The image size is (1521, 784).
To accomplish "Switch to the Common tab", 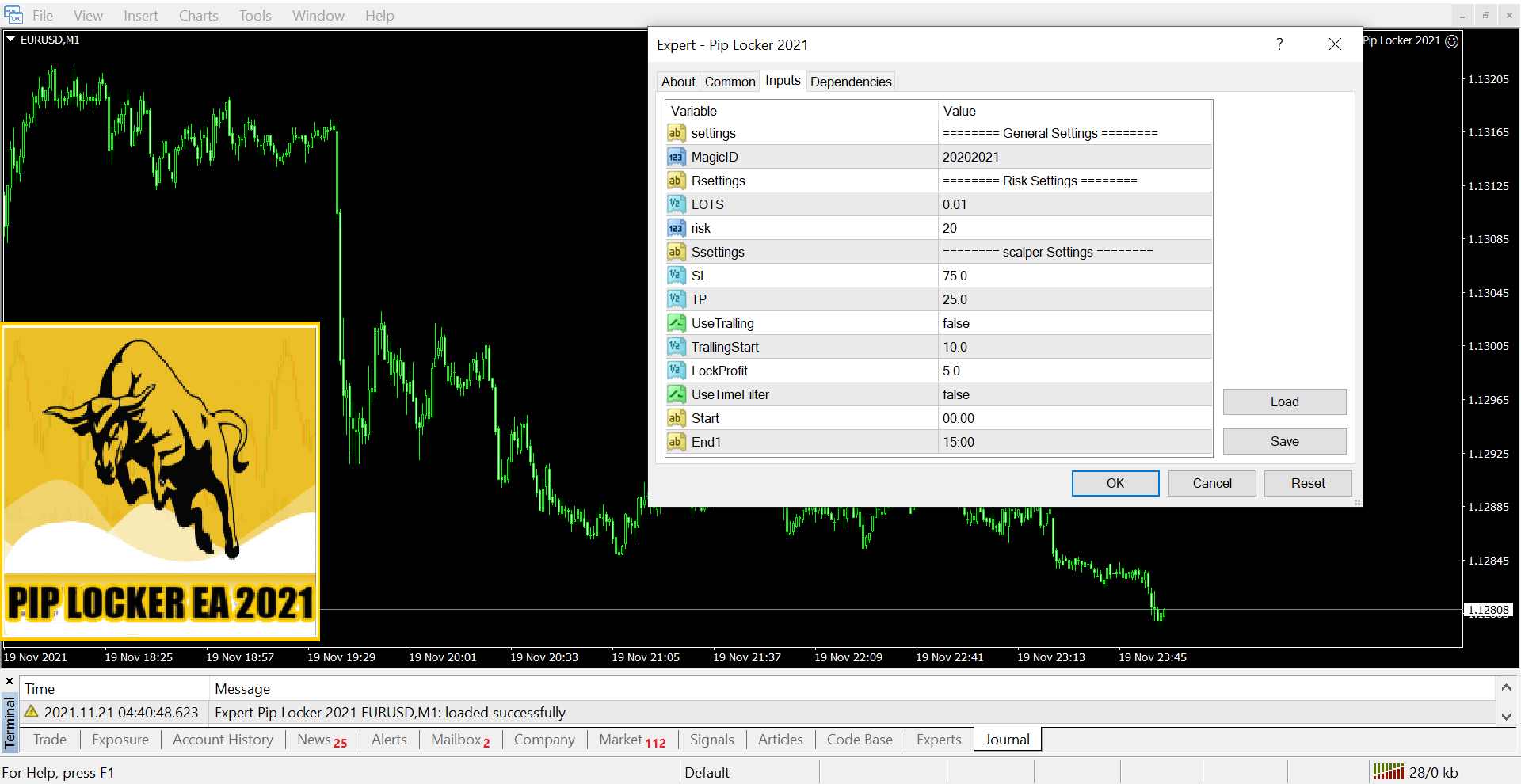I will pos(730,82).
